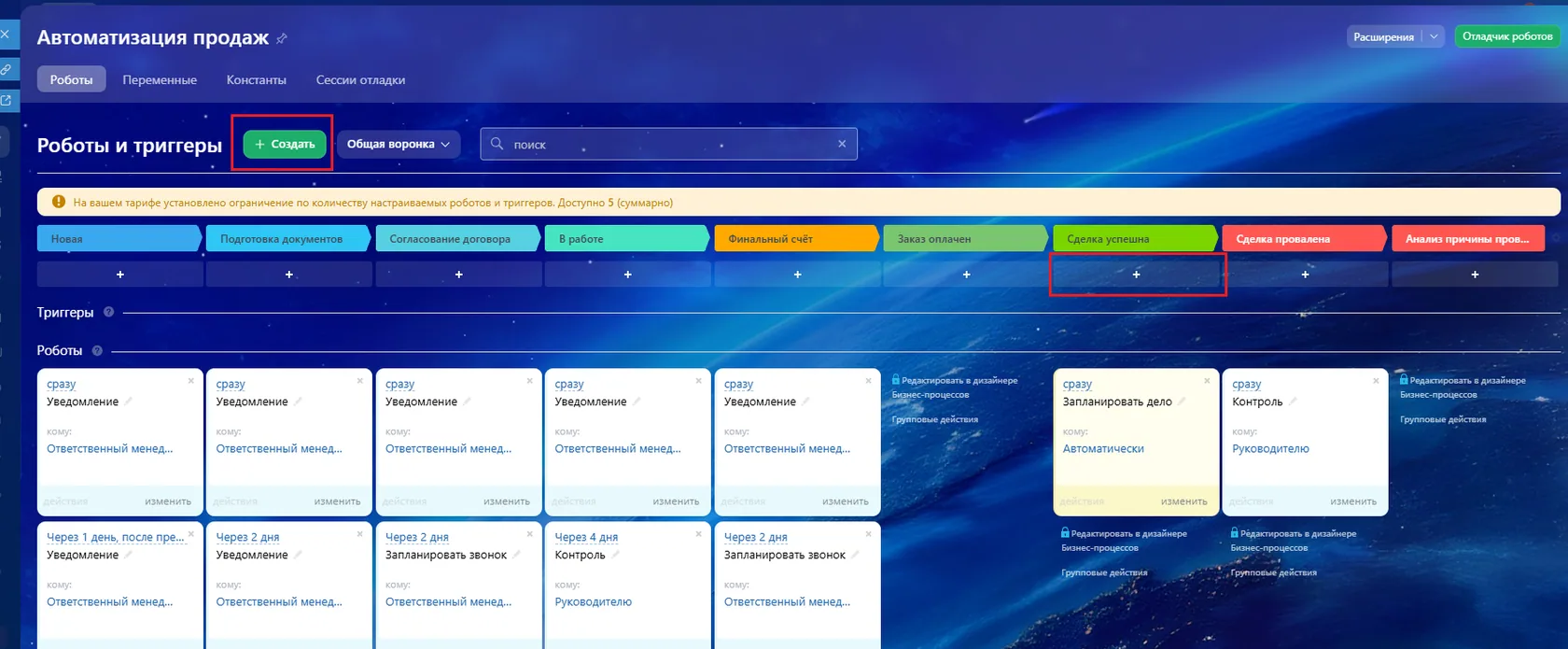The image size is (1568, 649).
Task: Launch the Отладчик роботов button
Action: click(1507, 36)
